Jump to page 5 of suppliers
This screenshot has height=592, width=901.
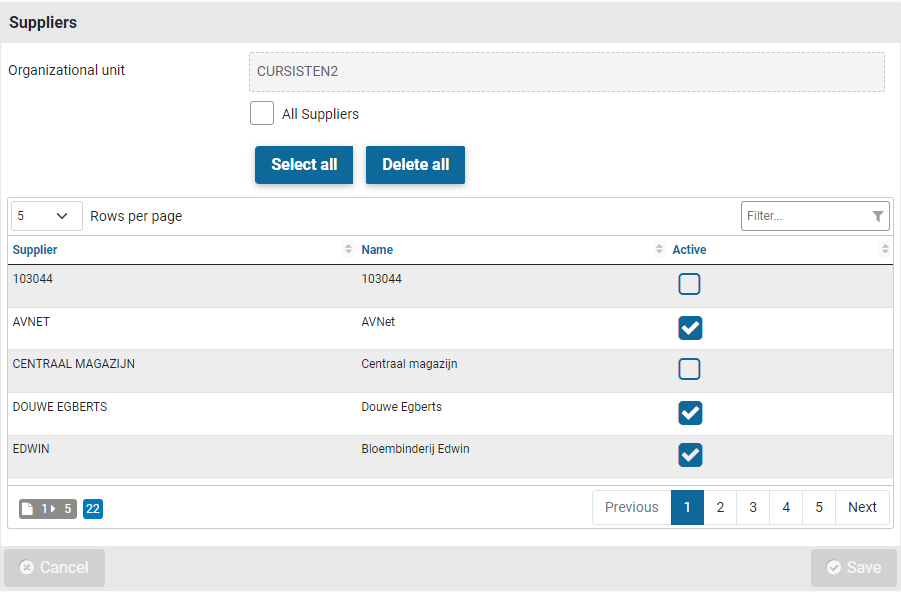pos(818,507)
